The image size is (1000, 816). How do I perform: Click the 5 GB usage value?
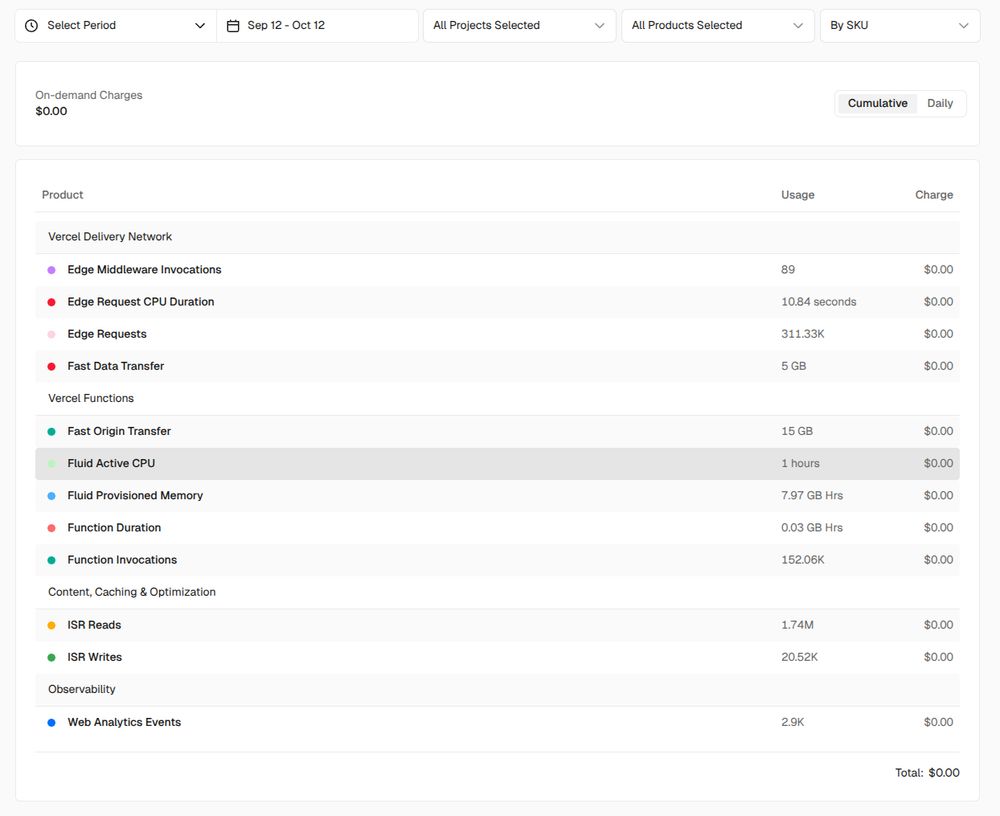tap(793, 366)
